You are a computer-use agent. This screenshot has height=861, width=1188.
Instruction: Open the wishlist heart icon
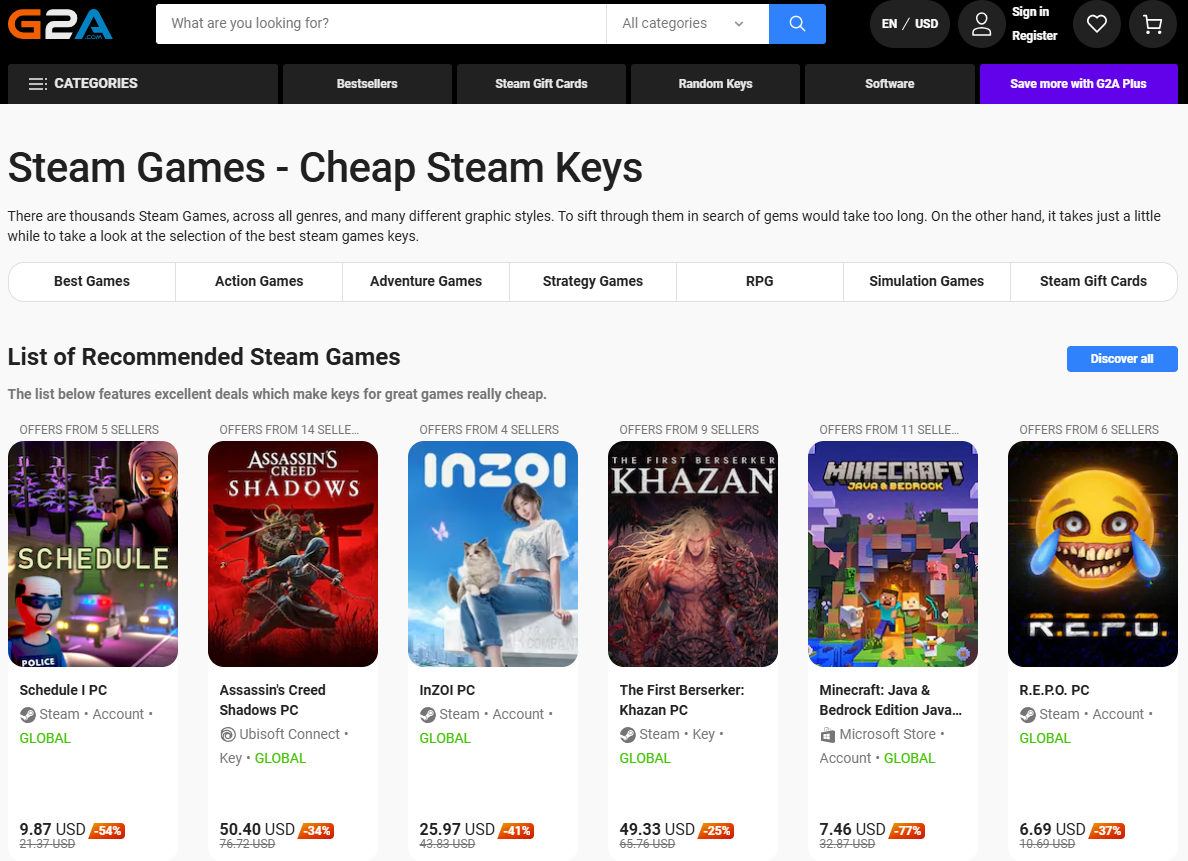1097,24
